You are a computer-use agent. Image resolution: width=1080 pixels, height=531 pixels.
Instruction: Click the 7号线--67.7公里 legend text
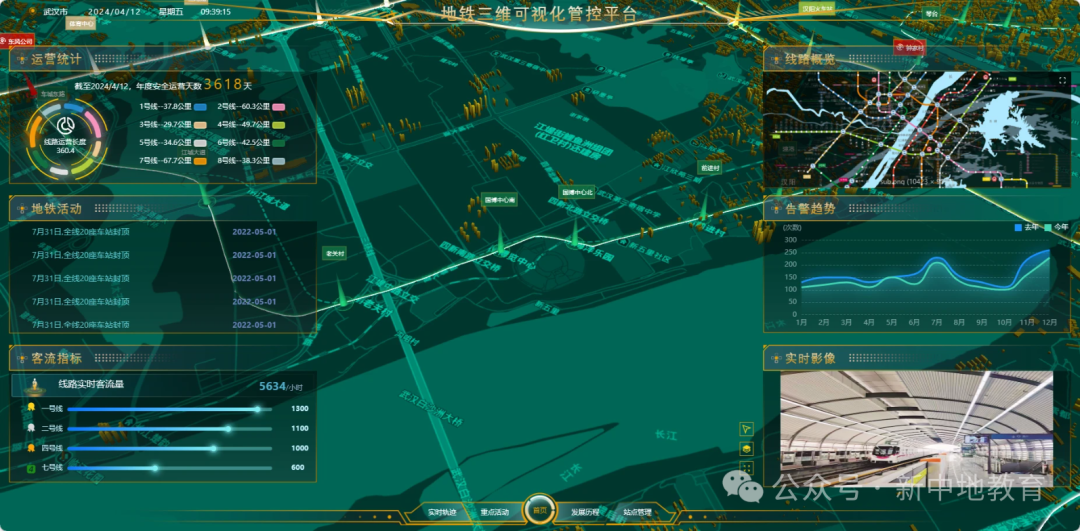click(165, 161)
